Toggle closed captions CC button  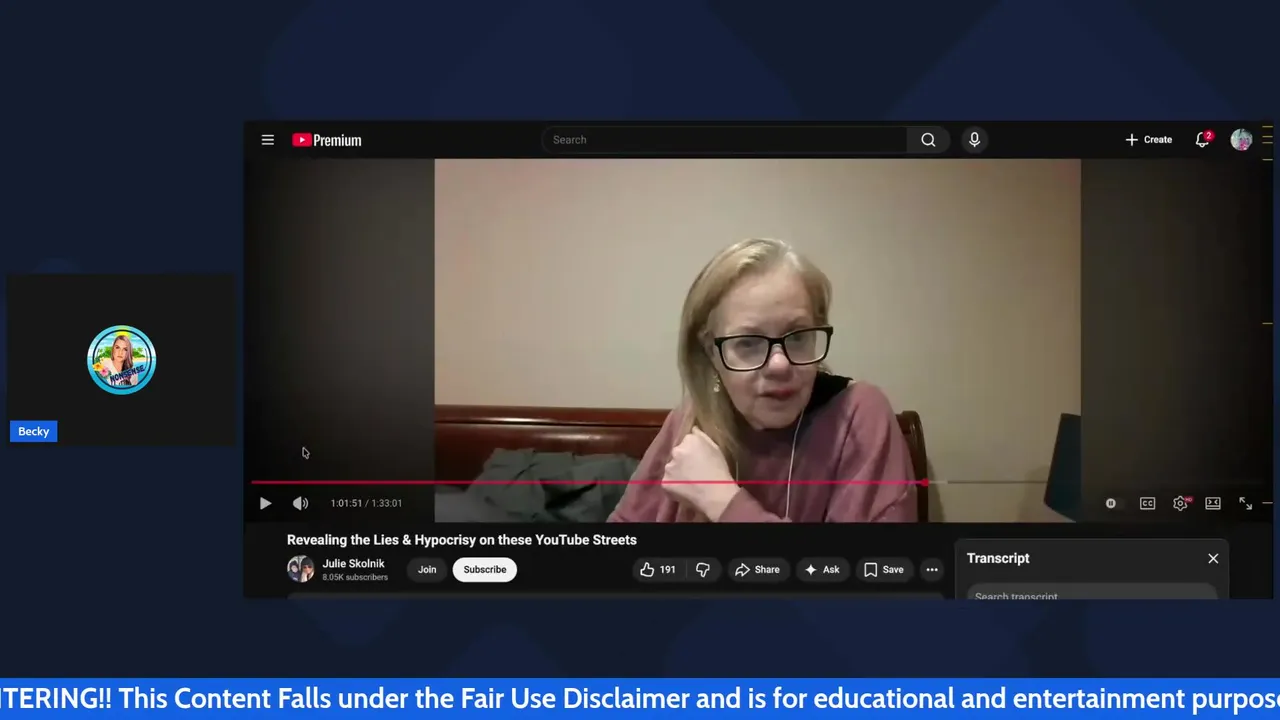1148,503
